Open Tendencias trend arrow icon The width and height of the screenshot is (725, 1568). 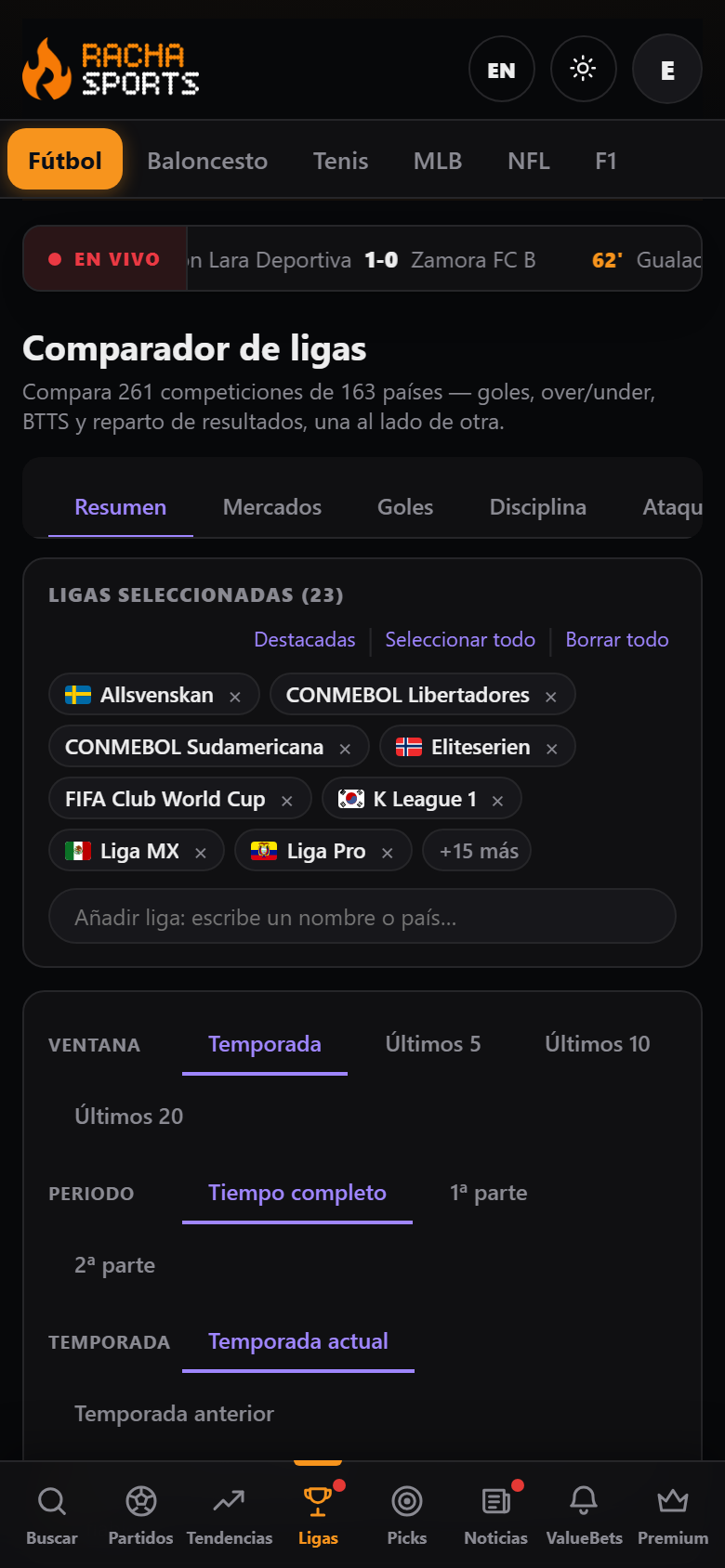tap(230, 1501)
